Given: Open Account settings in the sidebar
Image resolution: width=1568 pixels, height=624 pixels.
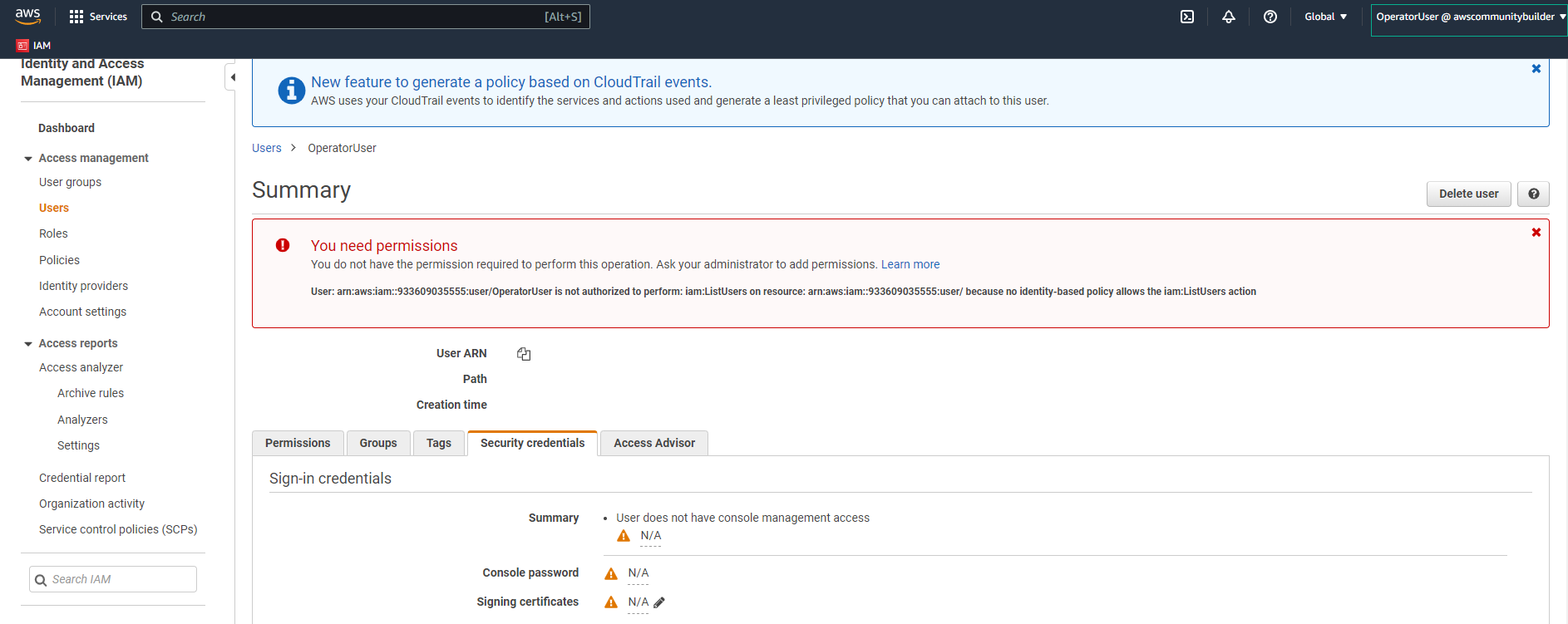Looking at the screenshot, I should pos(82,312).
